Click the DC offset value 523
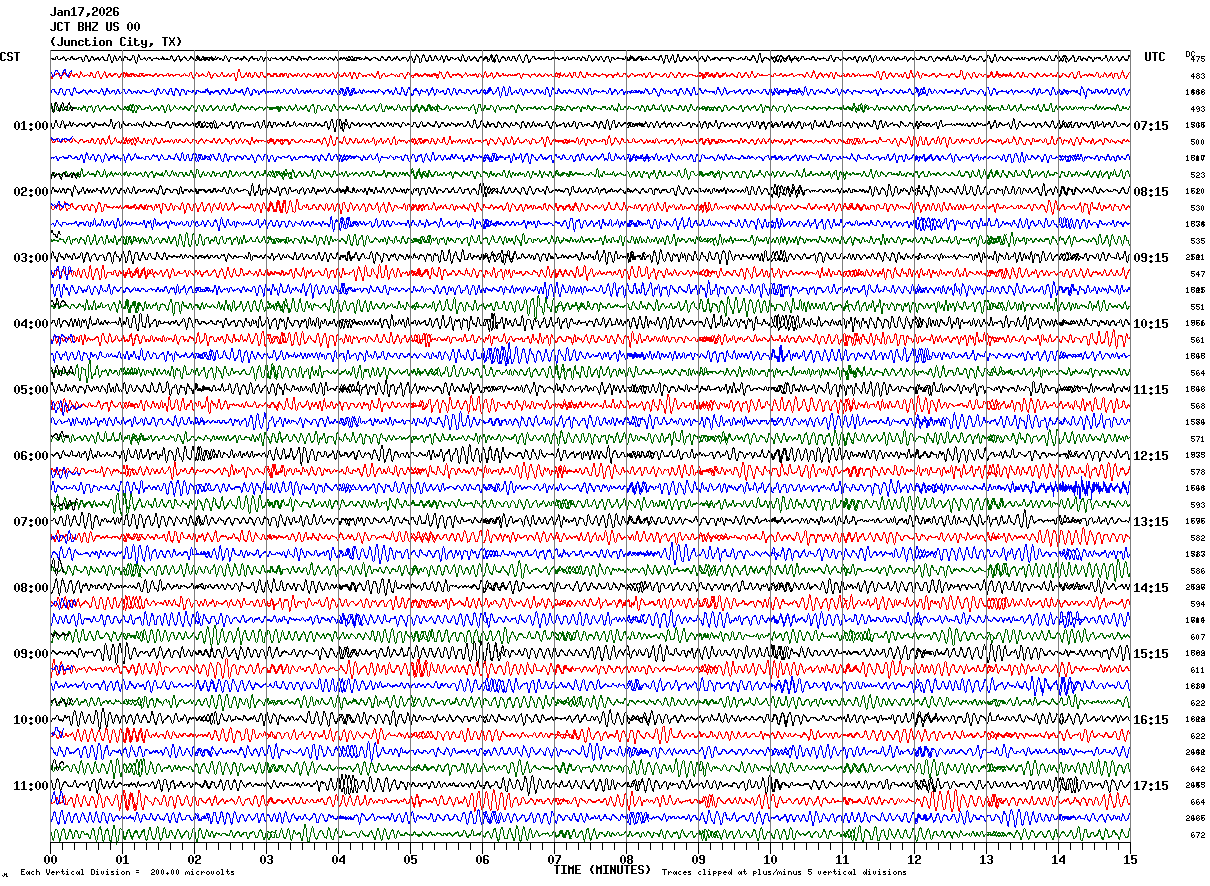The height and width of the screenshot is (886, 1210). tap(1197, 175)
